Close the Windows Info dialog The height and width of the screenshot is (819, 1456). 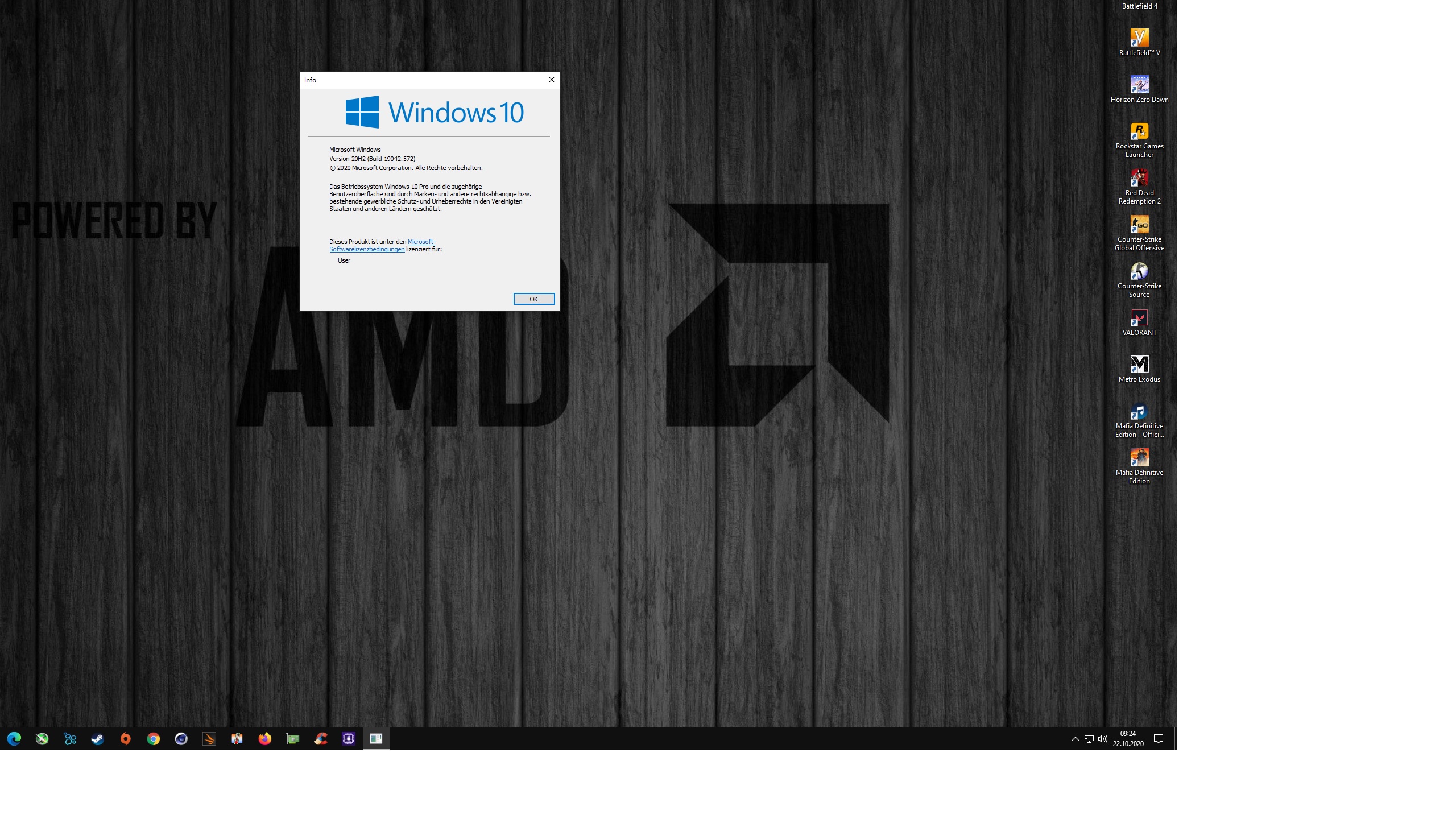551,80
